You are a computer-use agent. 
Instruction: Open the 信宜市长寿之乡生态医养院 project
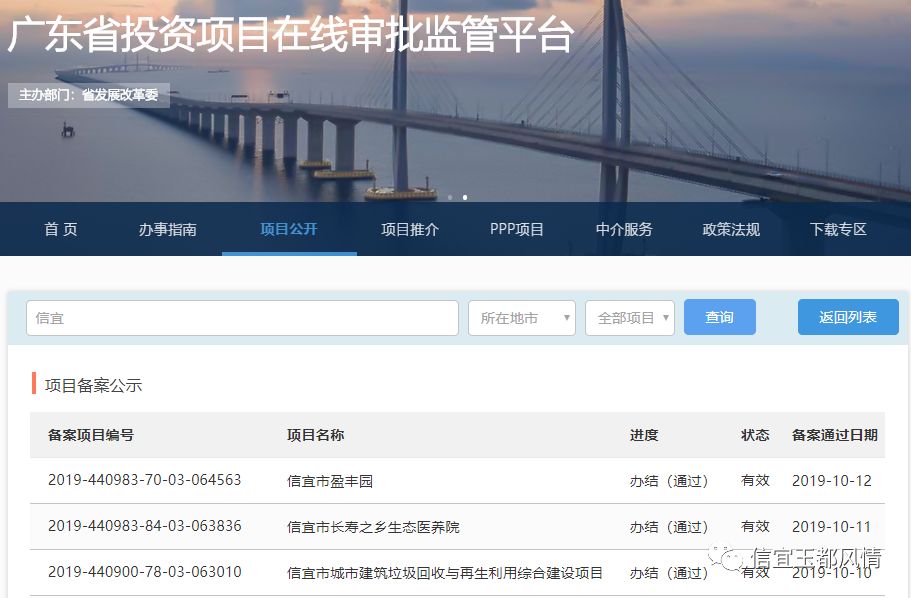pos(372,527)
